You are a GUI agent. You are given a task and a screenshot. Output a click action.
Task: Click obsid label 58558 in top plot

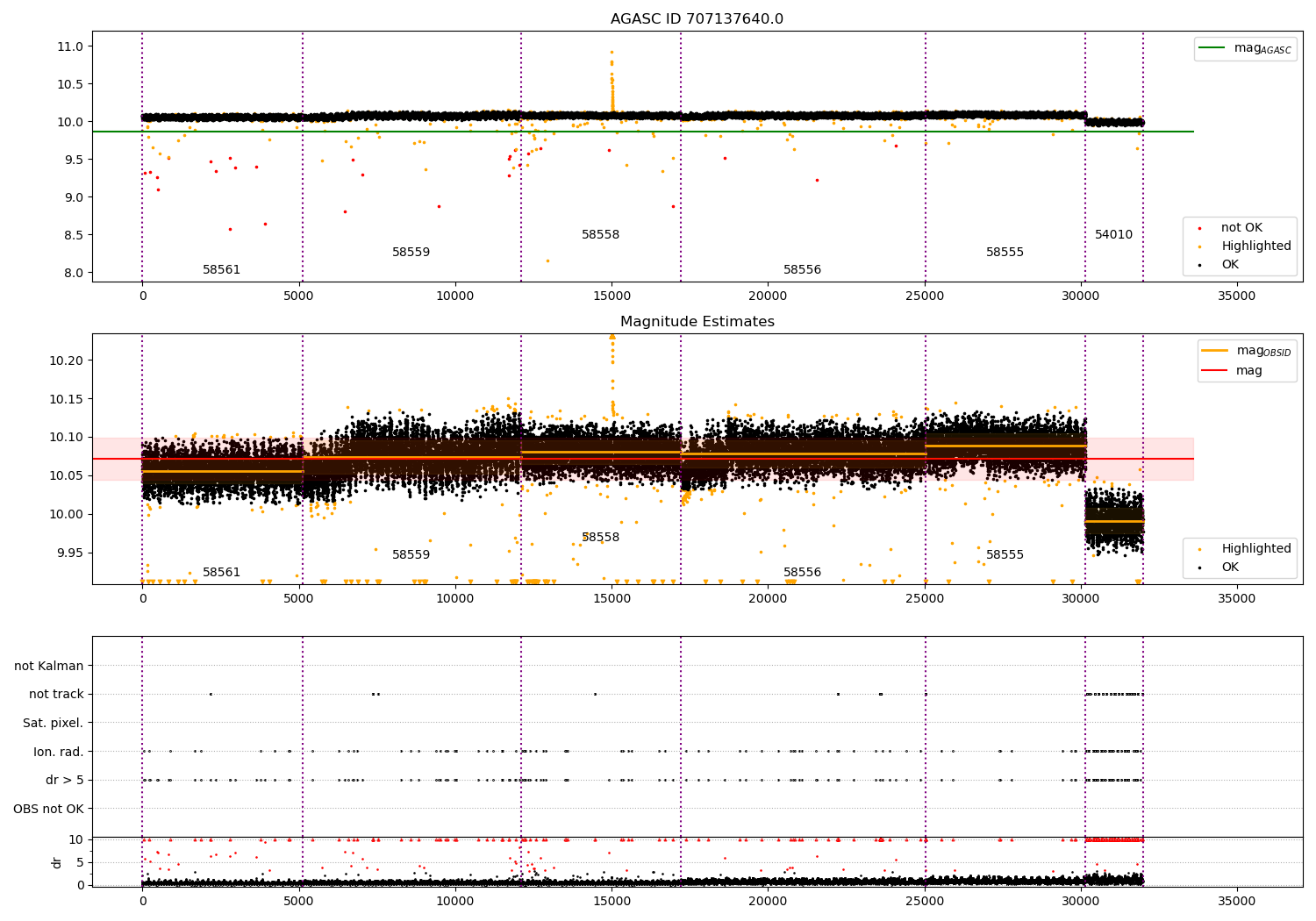point(600,235)
